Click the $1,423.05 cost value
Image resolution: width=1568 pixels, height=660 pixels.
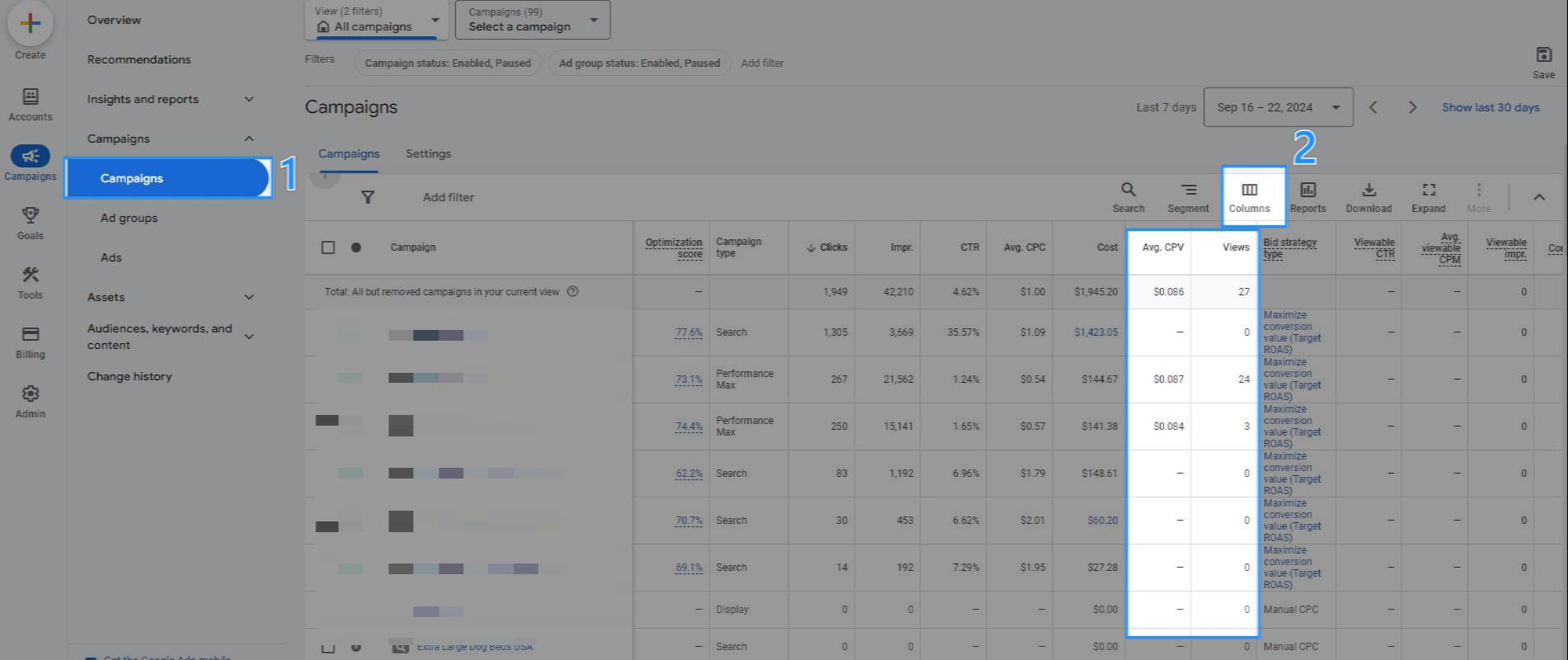pyautogui.click(x=1096, y=332)
